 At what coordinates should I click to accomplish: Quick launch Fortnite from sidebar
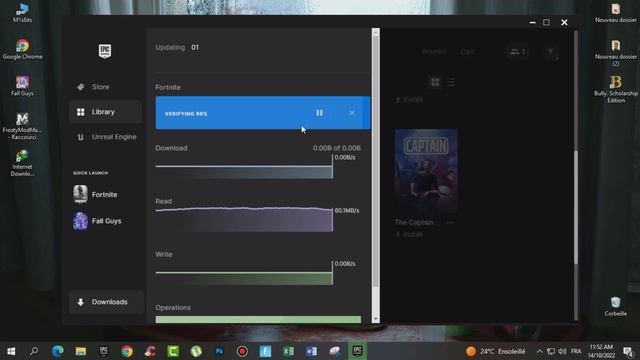click(x=96, y=194)
